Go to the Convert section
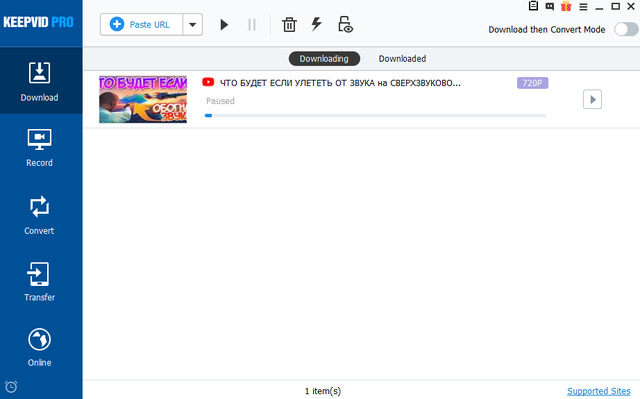Image resolution: width=640 pixels, height=399 pixels. 40,215
